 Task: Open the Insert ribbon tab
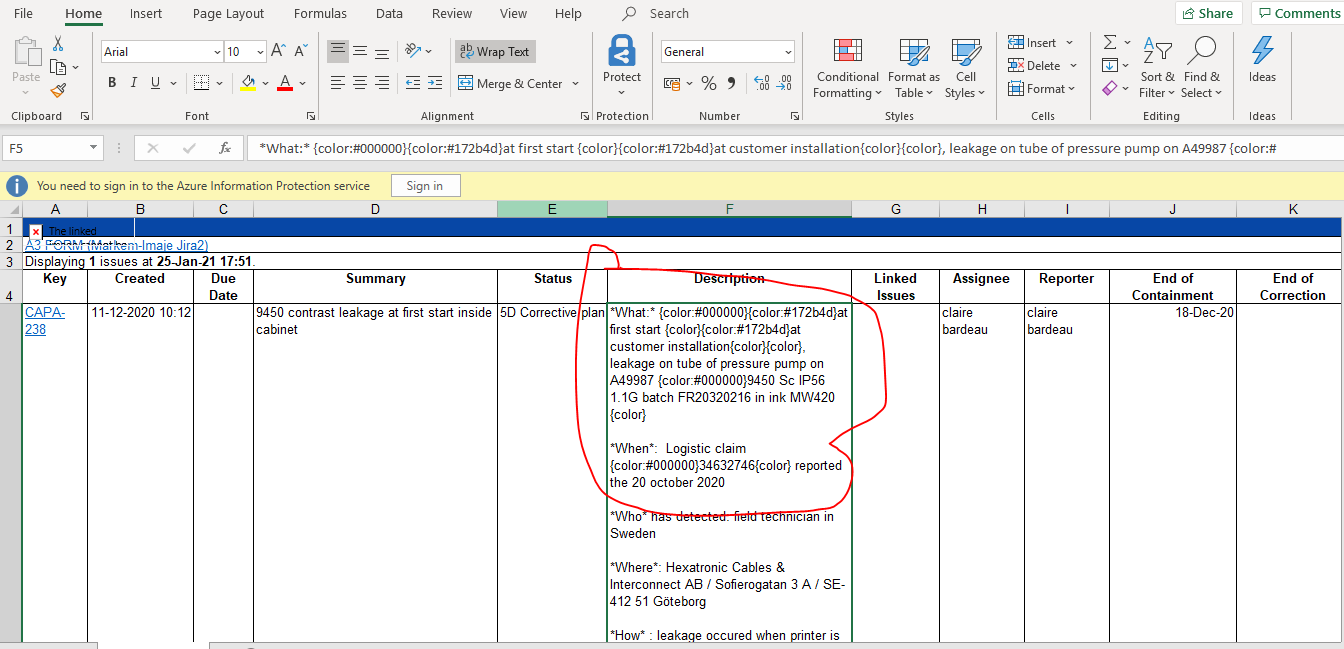tap(146, 14)
